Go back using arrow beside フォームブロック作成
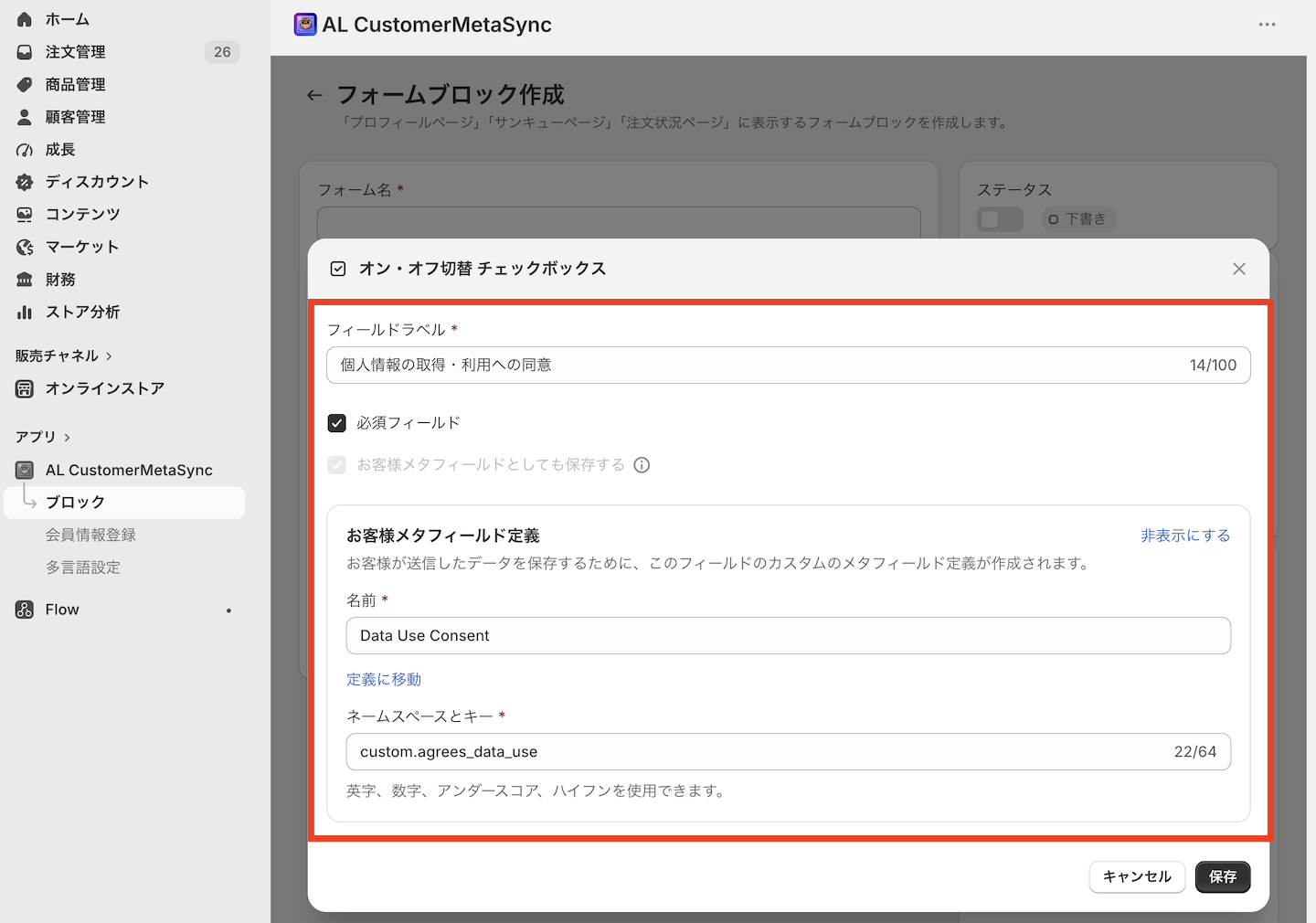Screen dimensions: 1316x923 pos(314,95)
